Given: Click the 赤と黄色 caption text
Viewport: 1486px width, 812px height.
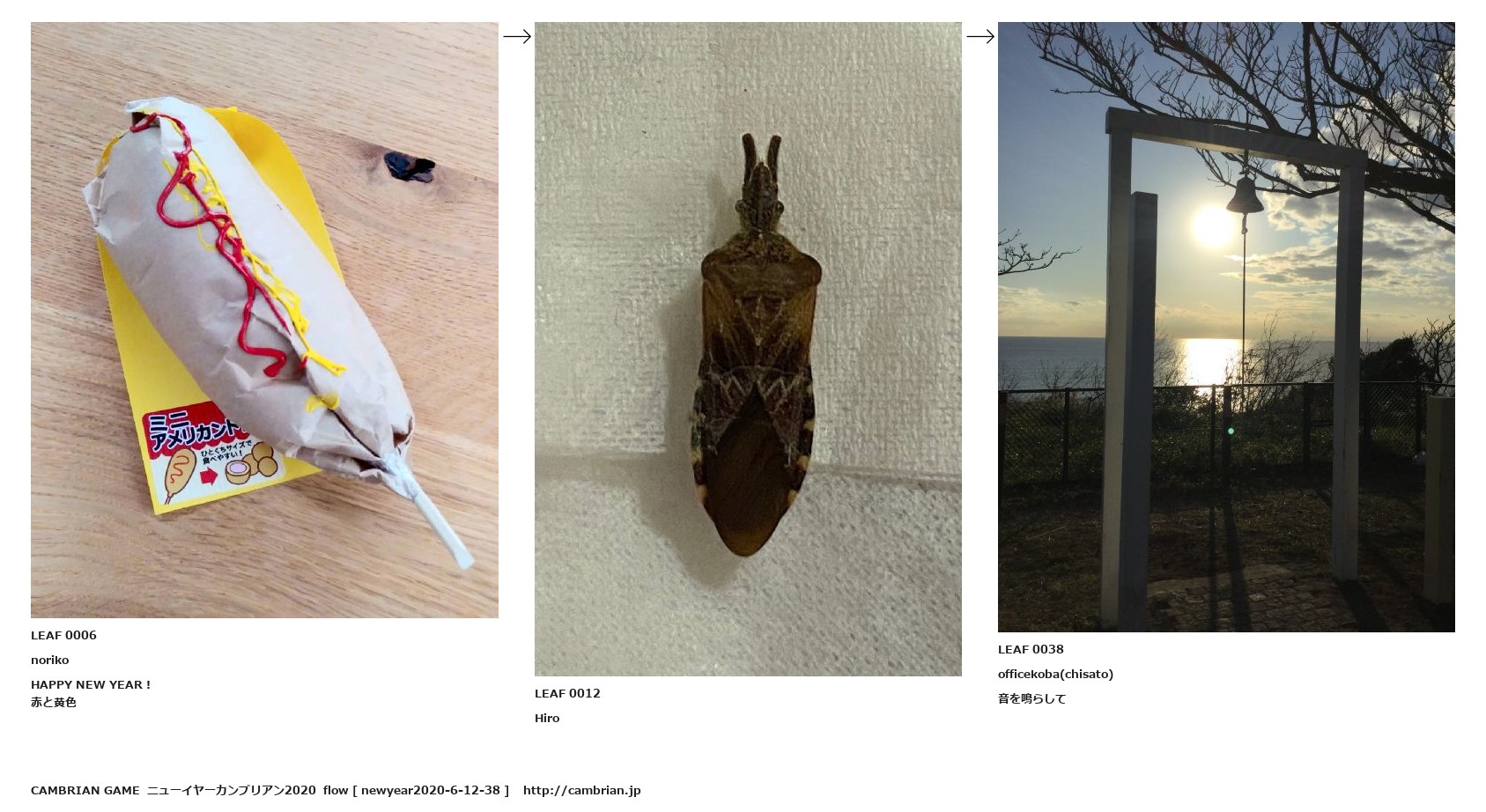Looking at the screenshot, I should point(54,702).
